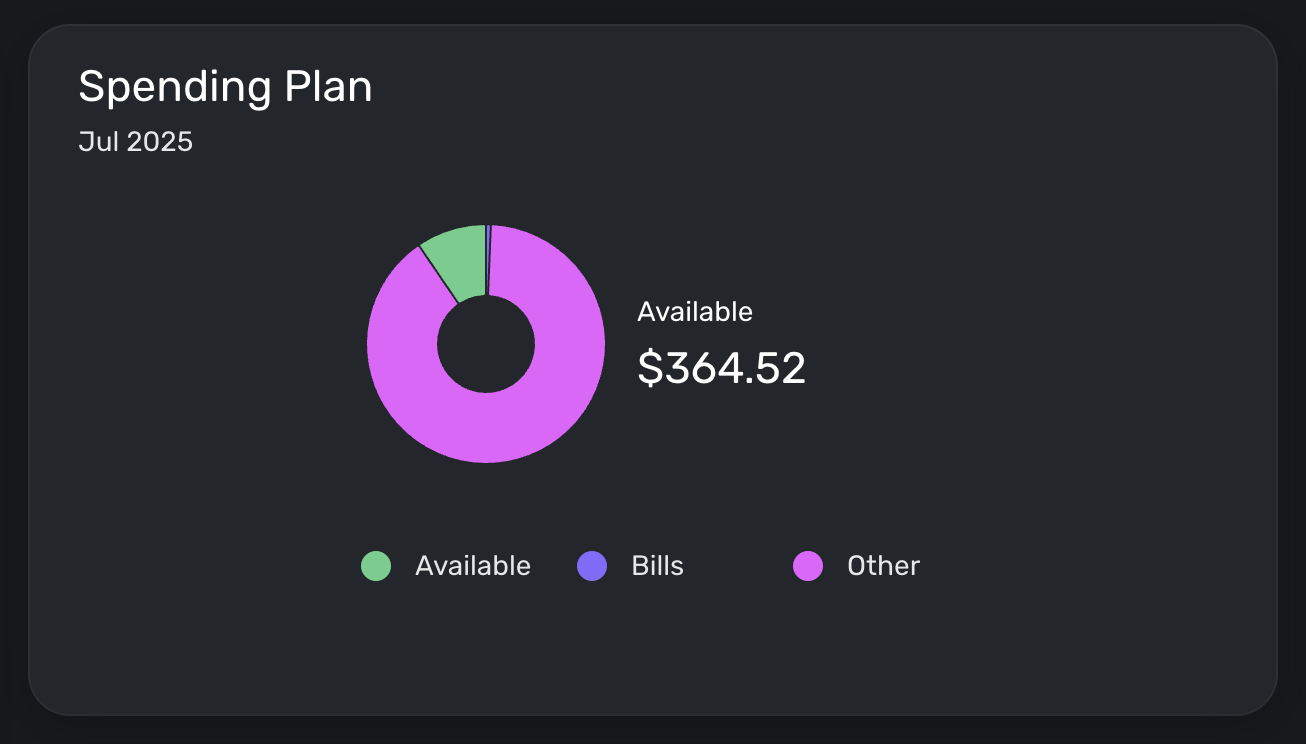
Task: Toggle the Available series via legend label
Action: 473,566
